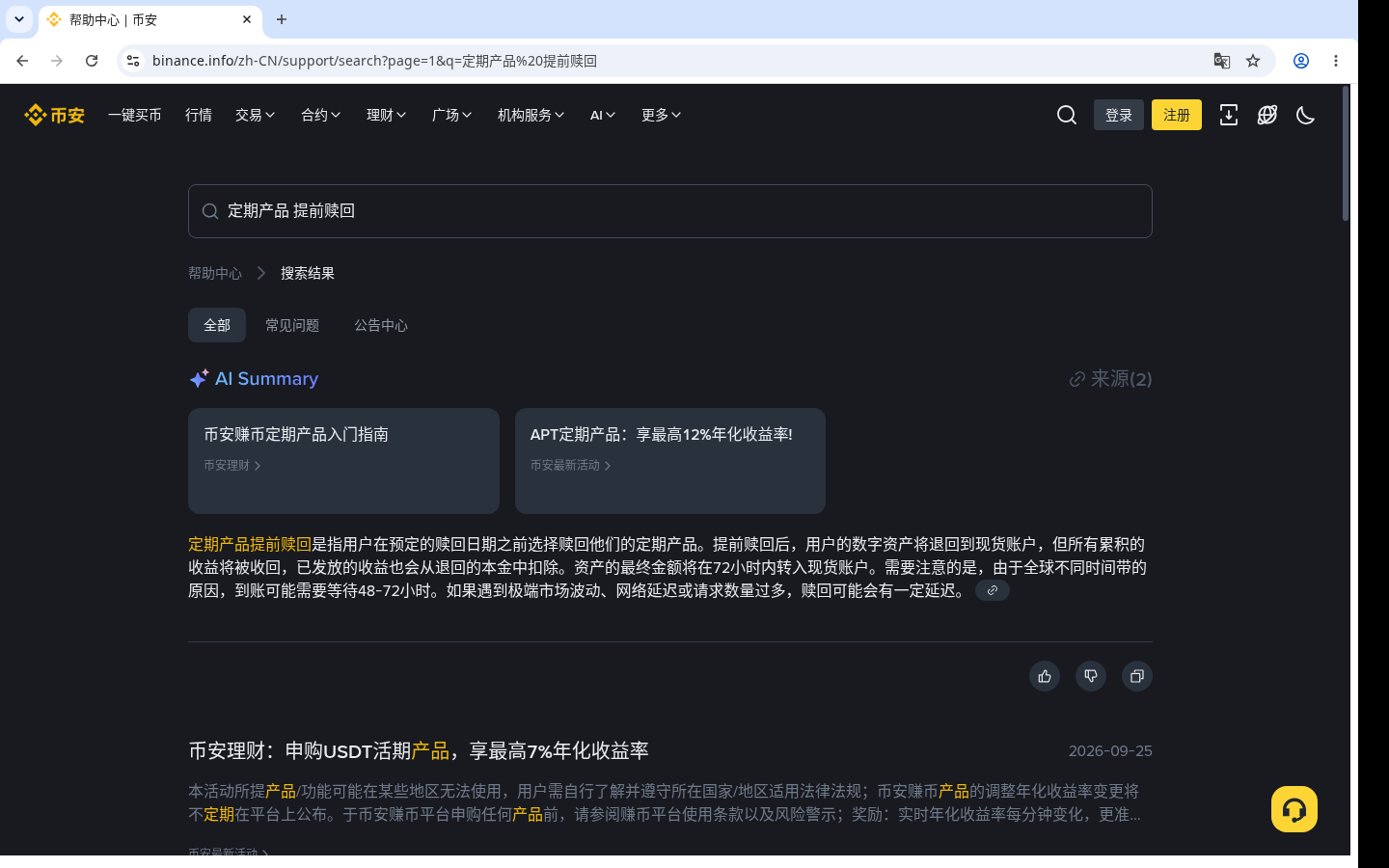Open the tab search dropdown arrow
The height and width of the screenshot is (868, 1389).
click(x=19, y=19)
